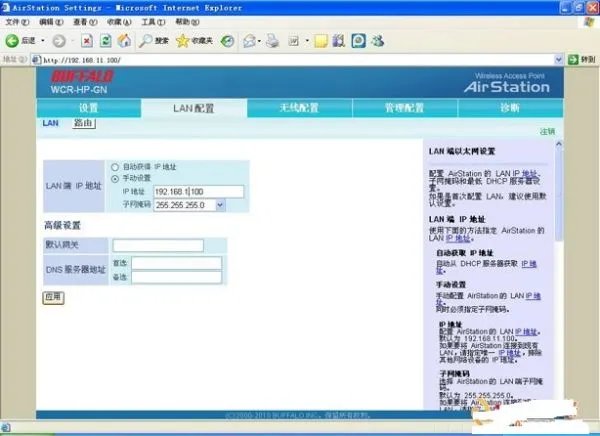Switch to the 设置 tab
Viewport: 600px width, 436px height.
89,108
